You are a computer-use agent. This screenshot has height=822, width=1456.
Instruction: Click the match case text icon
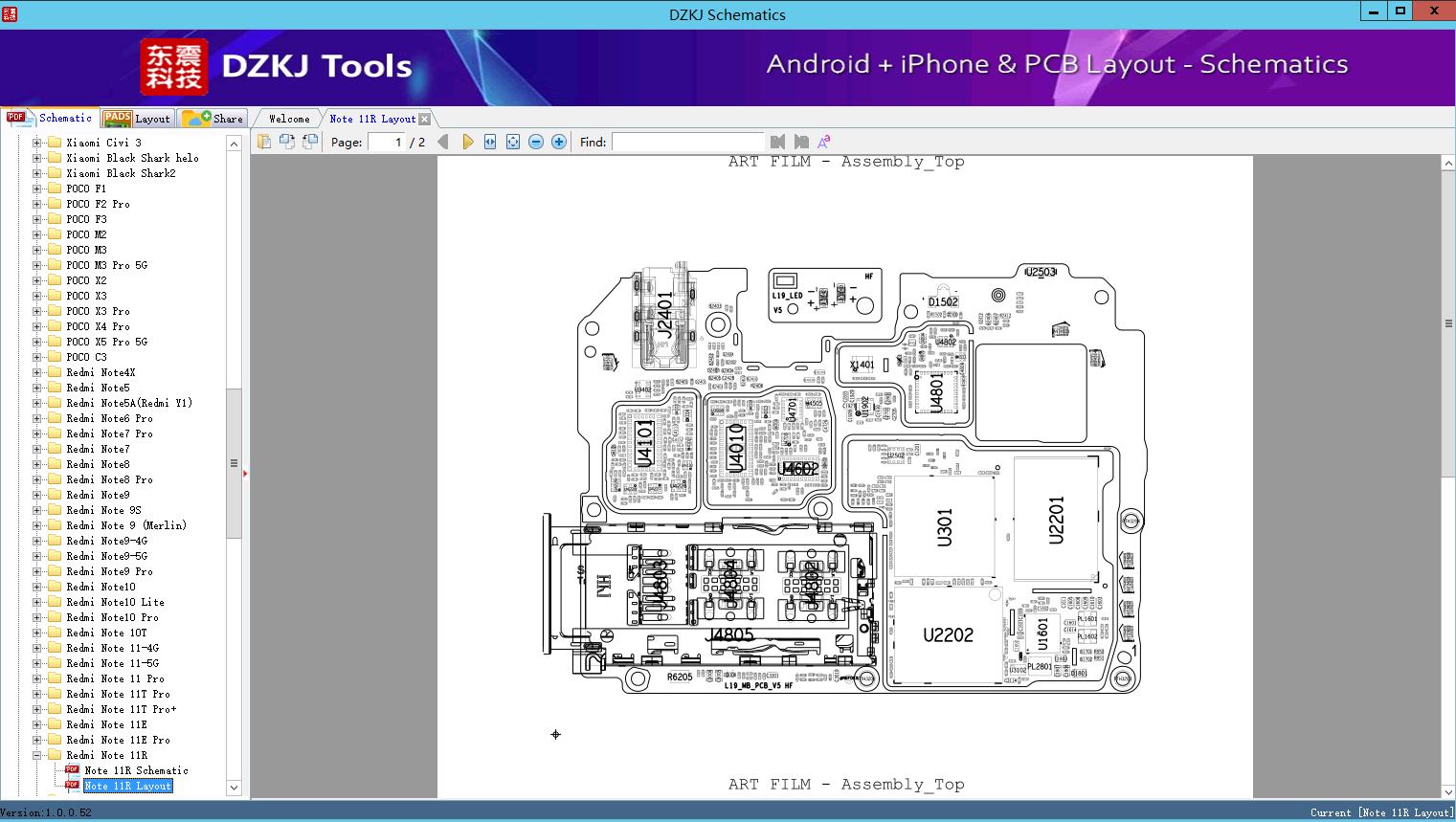point(823,142)
